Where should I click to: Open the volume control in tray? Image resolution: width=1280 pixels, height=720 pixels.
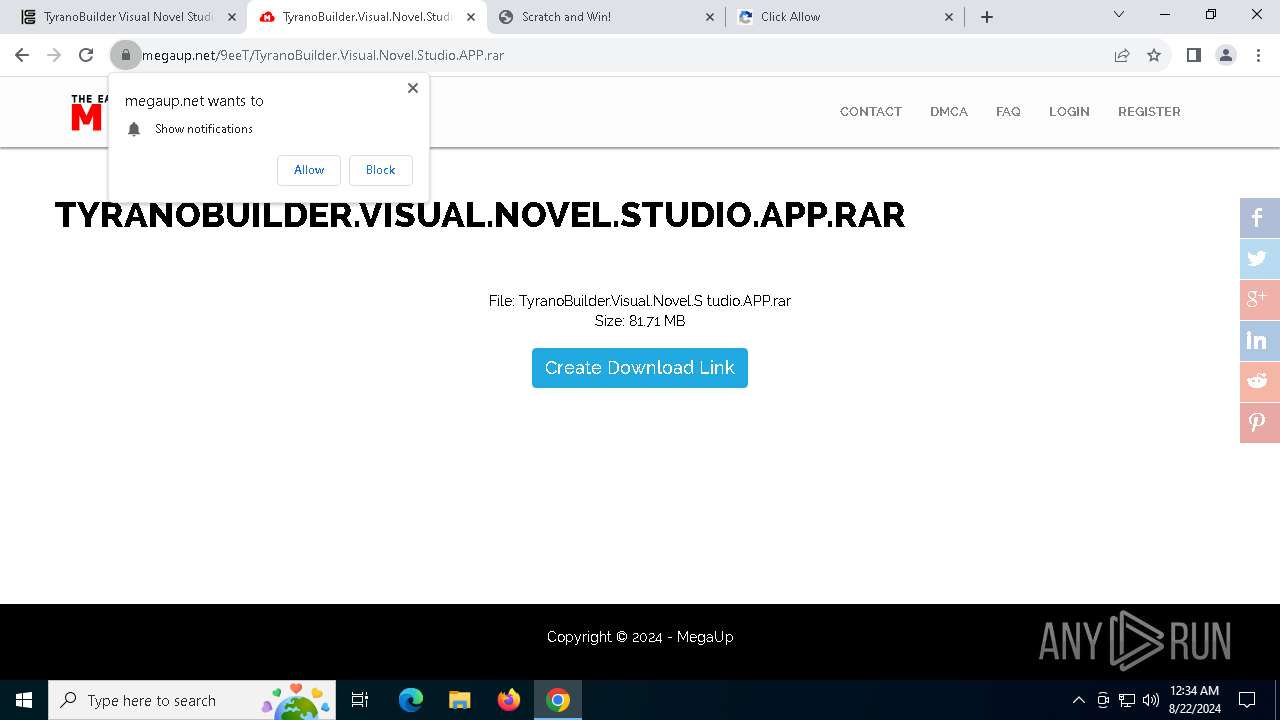pyautogui.click(x=1151, y=700)
